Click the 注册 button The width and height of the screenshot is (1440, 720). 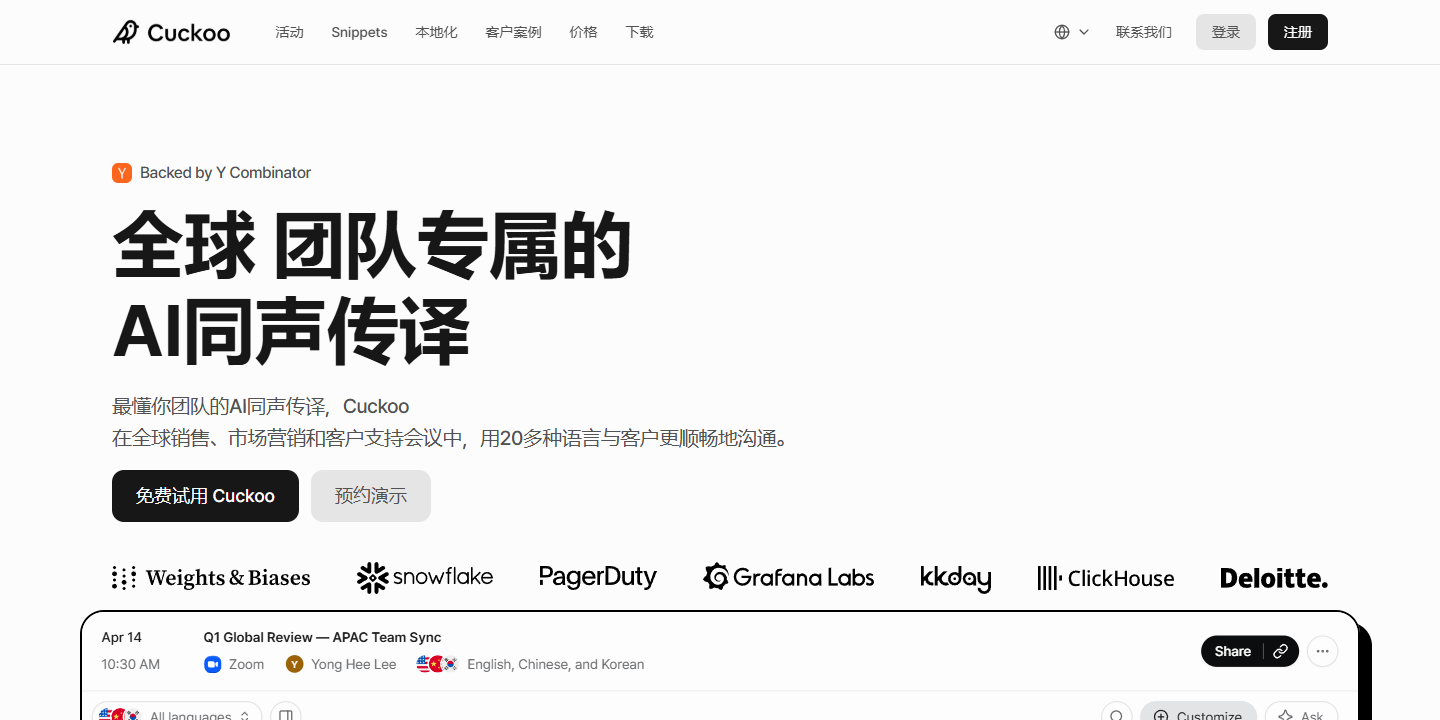point(1298,32)
